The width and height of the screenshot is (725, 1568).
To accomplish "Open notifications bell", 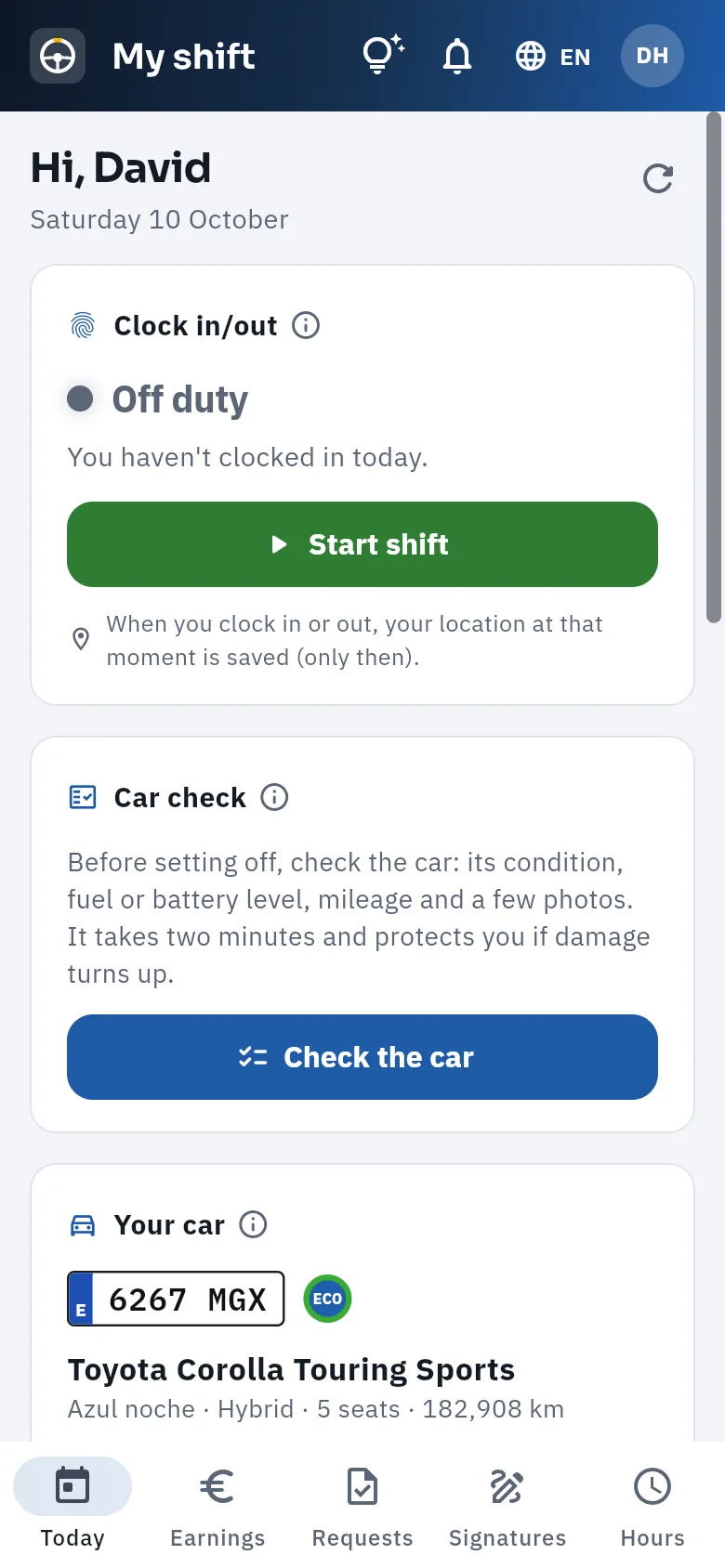I will (456, 56).
